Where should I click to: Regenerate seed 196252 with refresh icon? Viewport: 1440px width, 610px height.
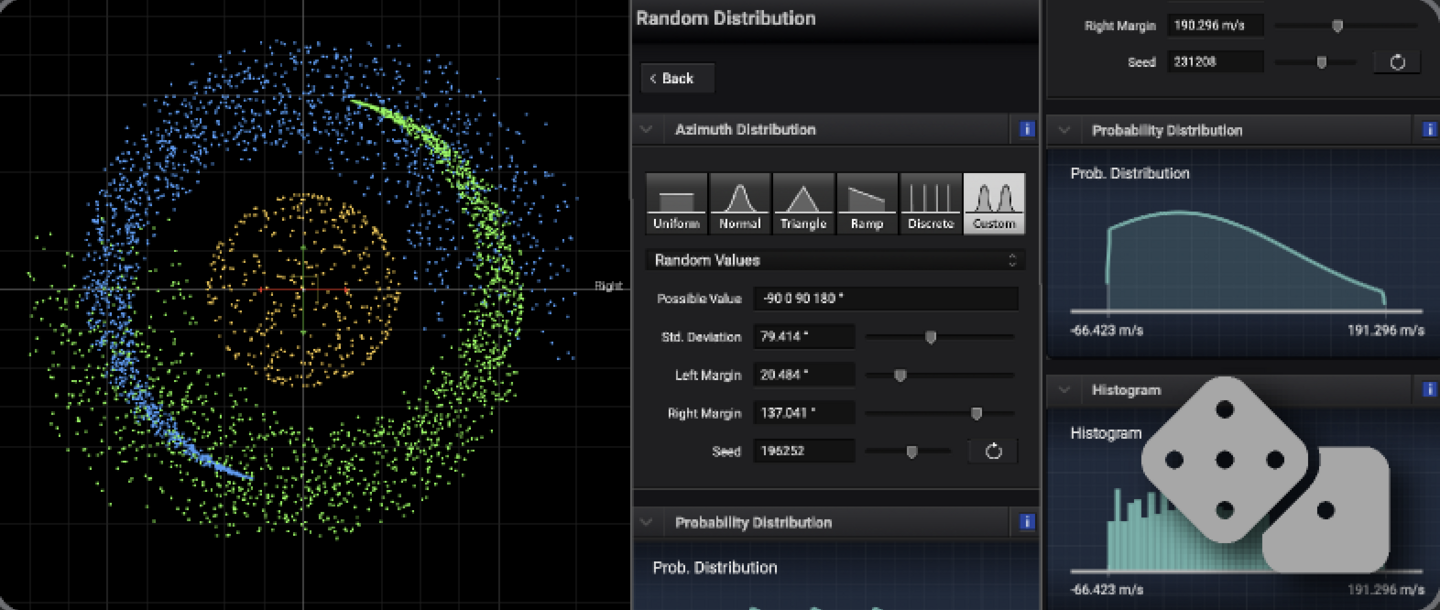coord(993,451)
